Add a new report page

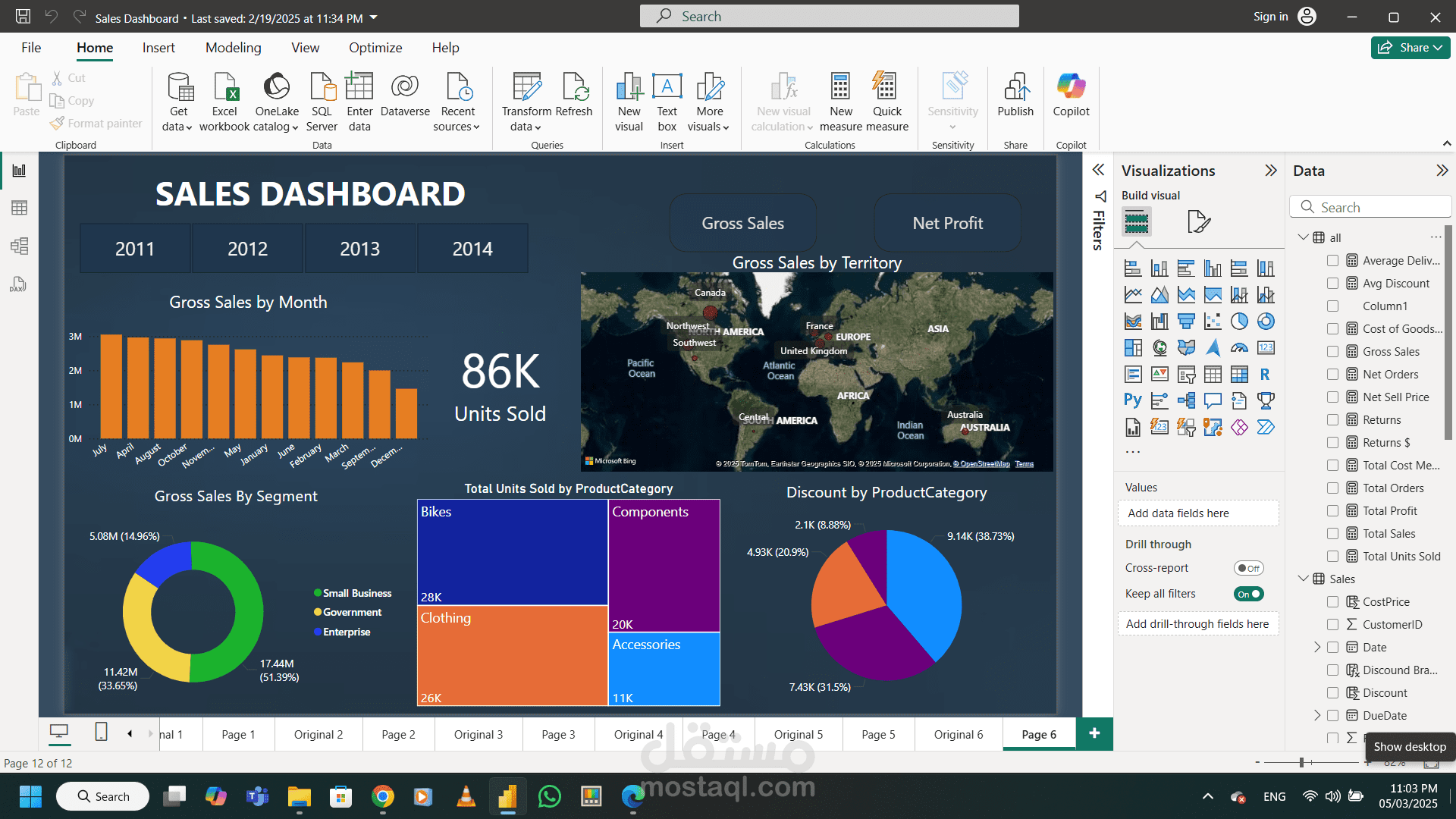(x=1094, y=733)
